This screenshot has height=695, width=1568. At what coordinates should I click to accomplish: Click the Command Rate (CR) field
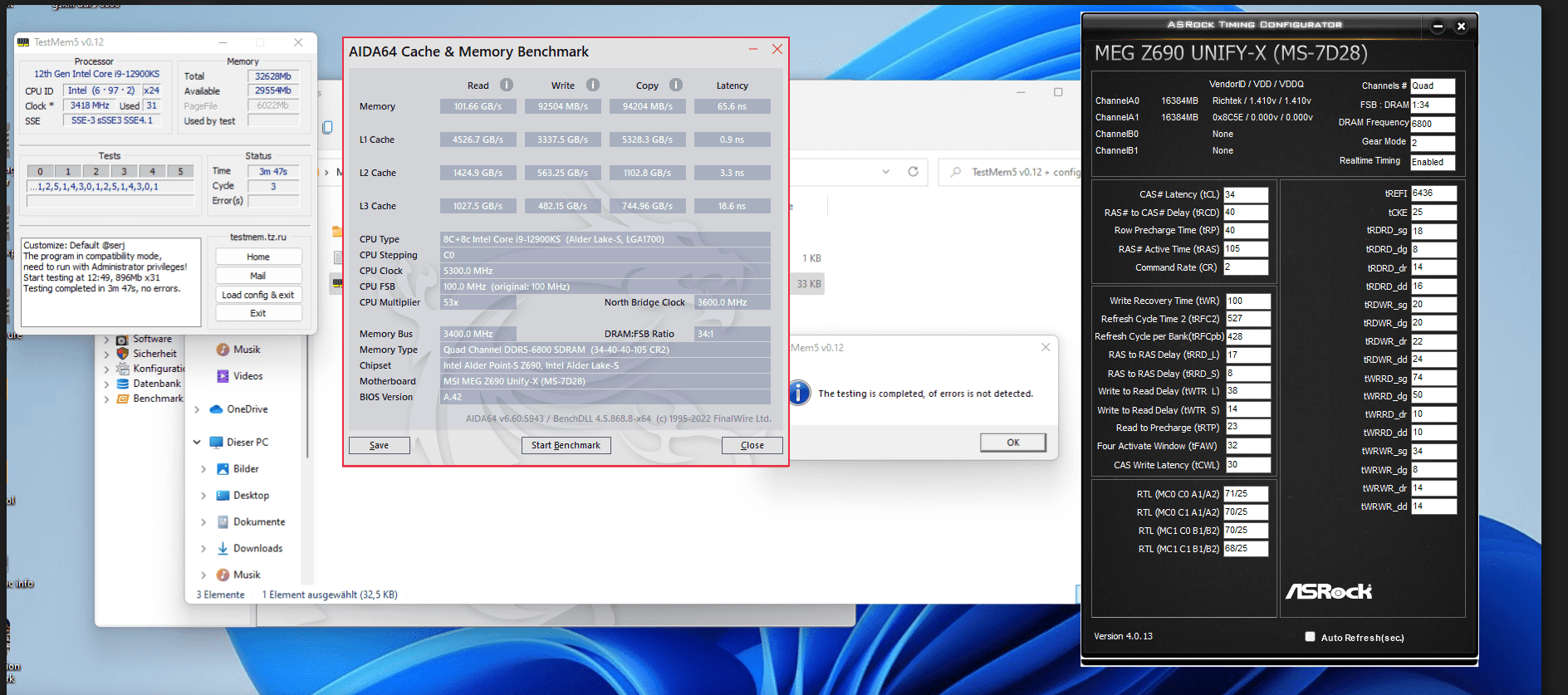coord(1246,267)
